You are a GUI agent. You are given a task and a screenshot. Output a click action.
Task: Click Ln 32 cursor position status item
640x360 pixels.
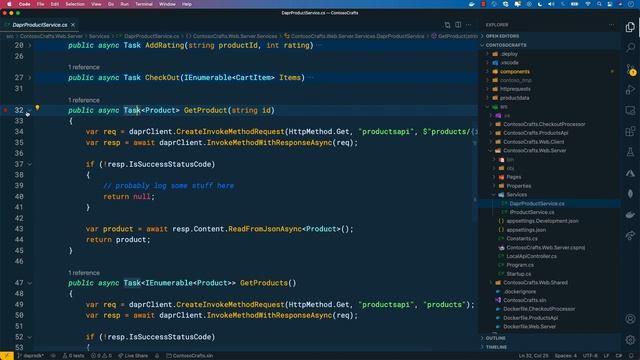pyautogui.click(x=533, y=356)
